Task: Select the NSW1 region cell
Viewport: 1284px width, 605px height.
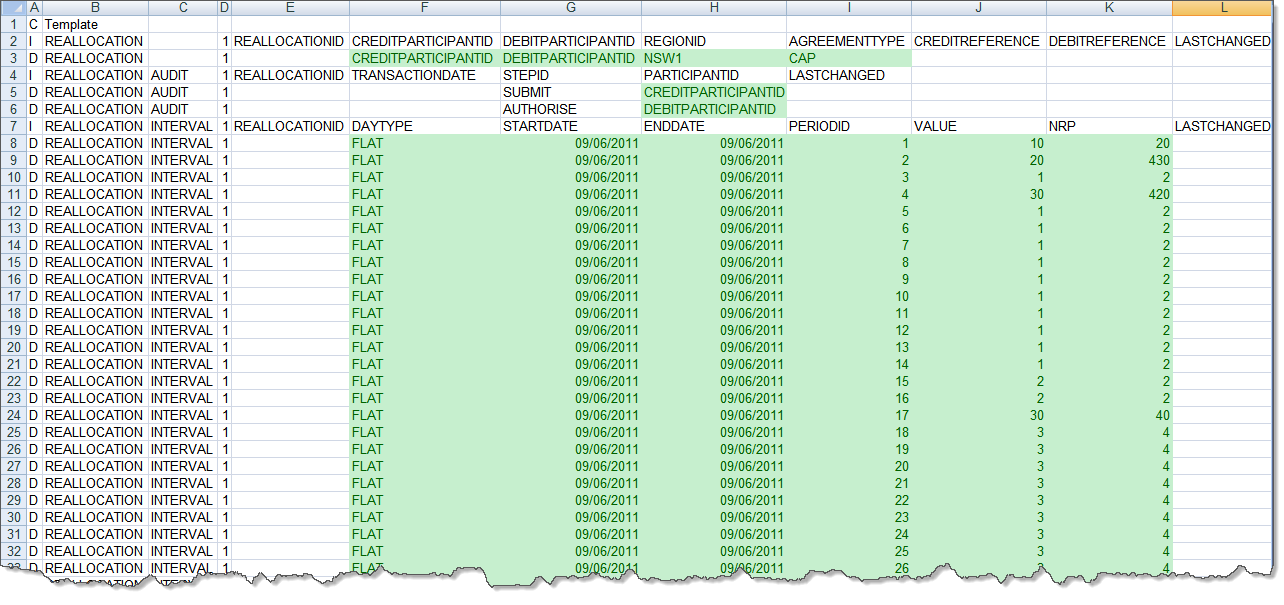Action: point(713,59)
